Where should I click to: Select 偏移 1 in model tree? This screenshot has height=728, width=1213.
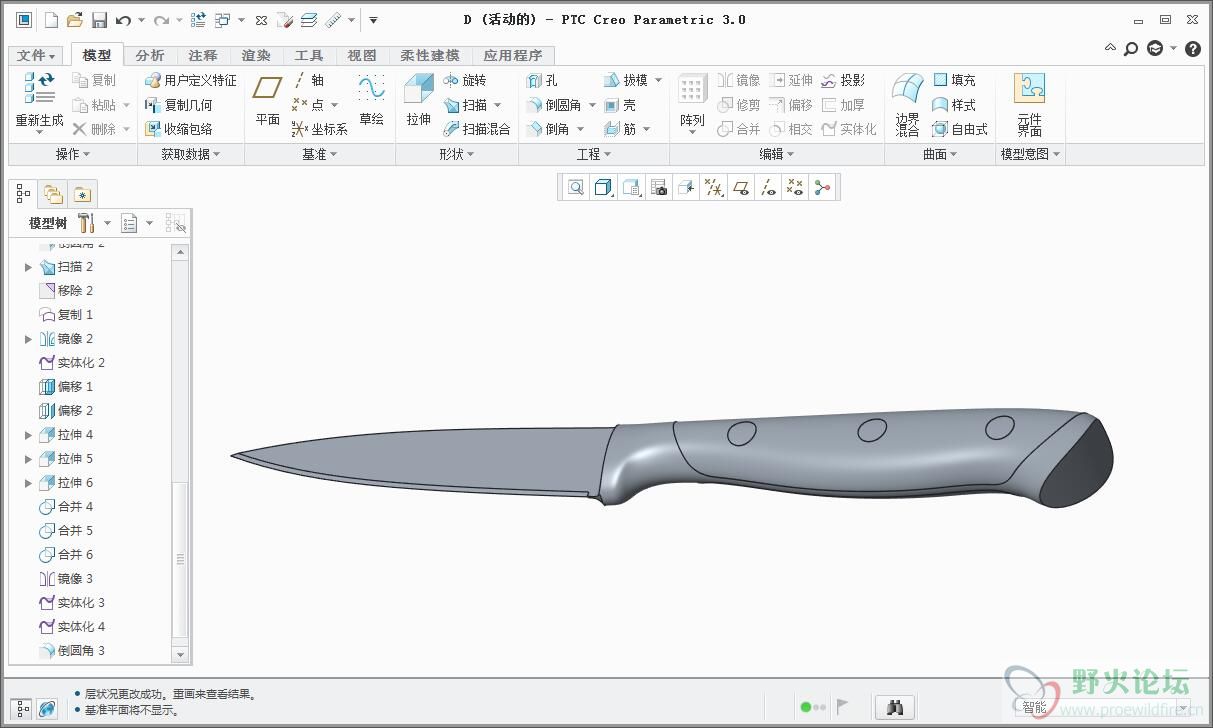point(66,387)
